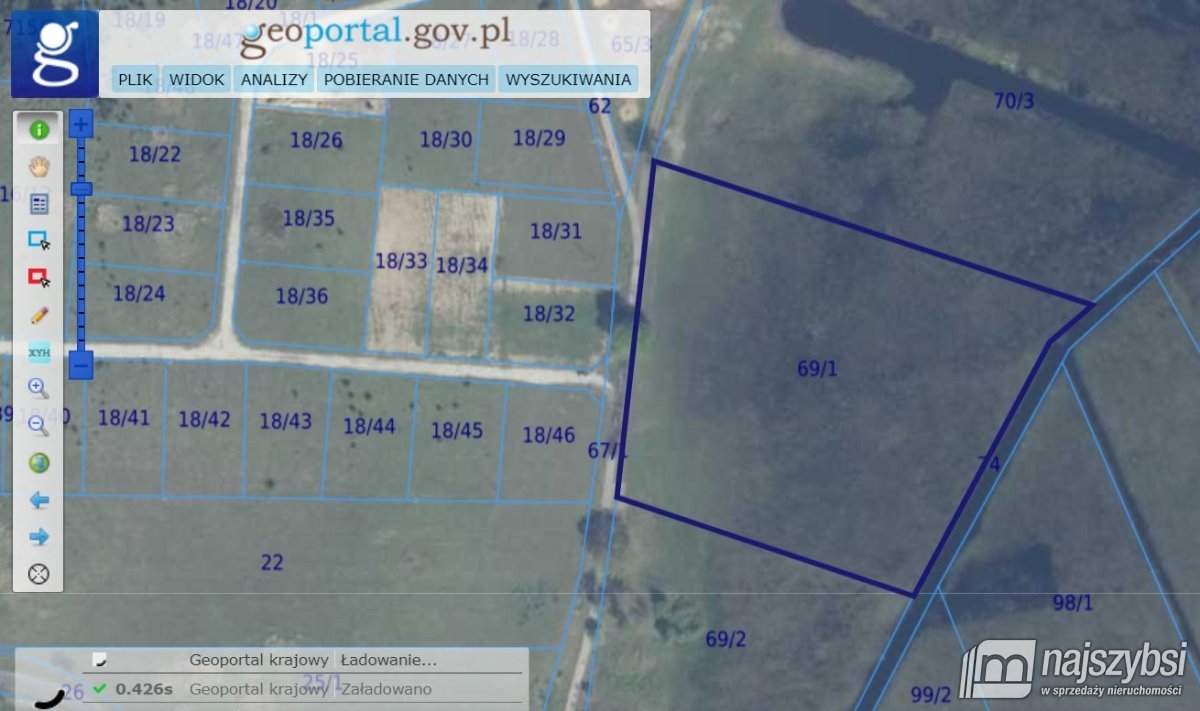Activate the pan hand tool
Viewport: 1200px width, 711px height.
(38, 165)
